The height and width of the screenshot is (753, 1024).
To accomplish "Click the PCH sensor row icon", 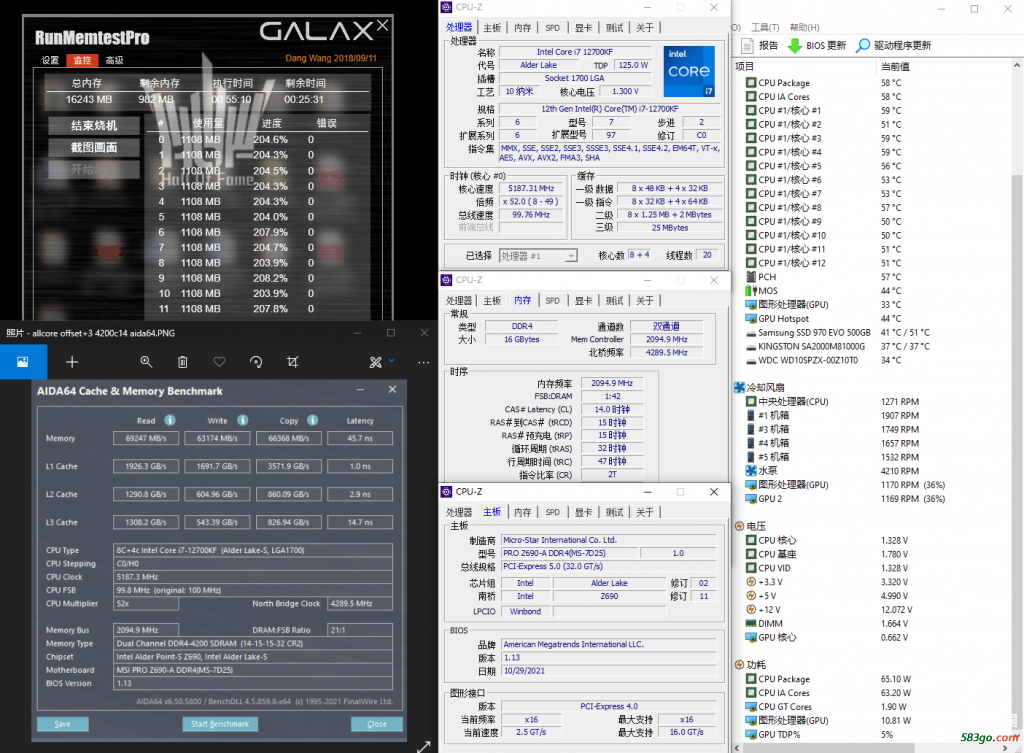I will 751,277.
